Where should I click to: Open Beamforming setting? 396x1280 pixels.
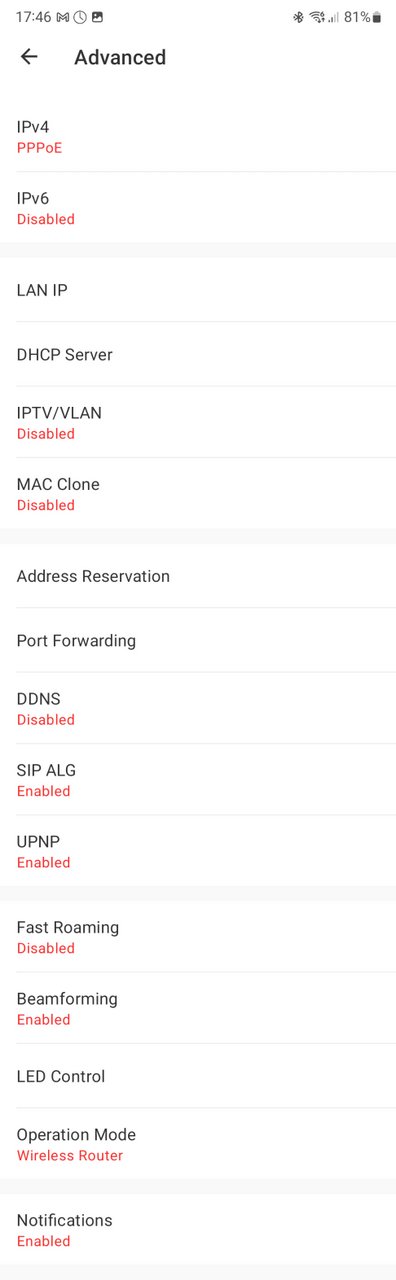pos(198,1007)
